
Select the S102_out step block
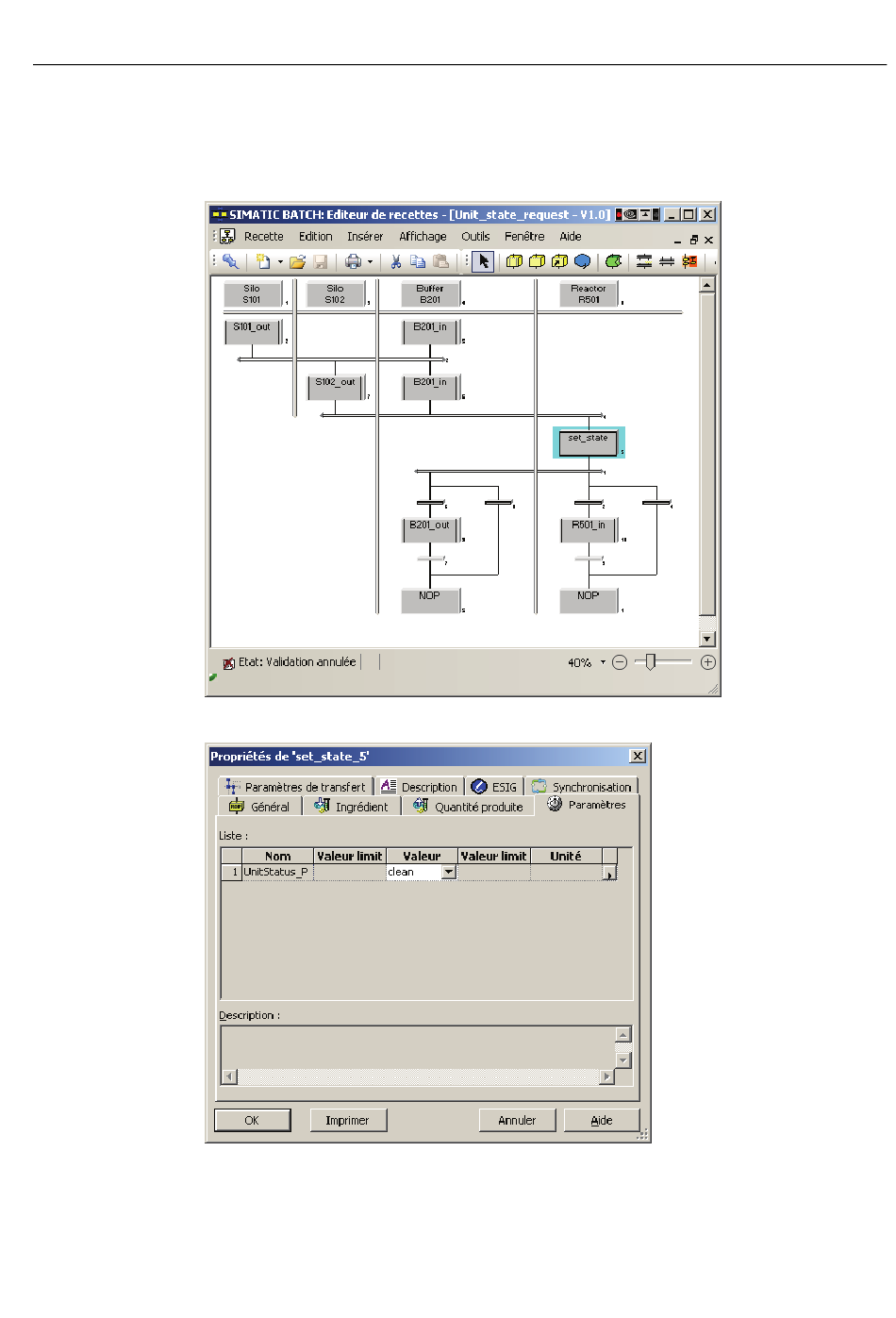[x=336, y=387]
